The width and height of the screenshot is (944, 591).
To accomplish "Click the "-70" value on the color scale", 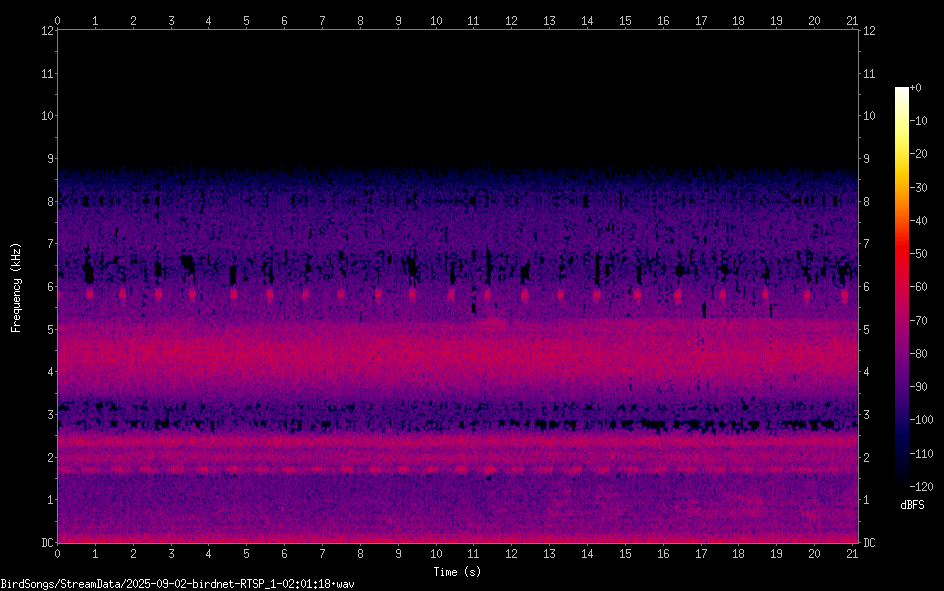I will [919, 321].
